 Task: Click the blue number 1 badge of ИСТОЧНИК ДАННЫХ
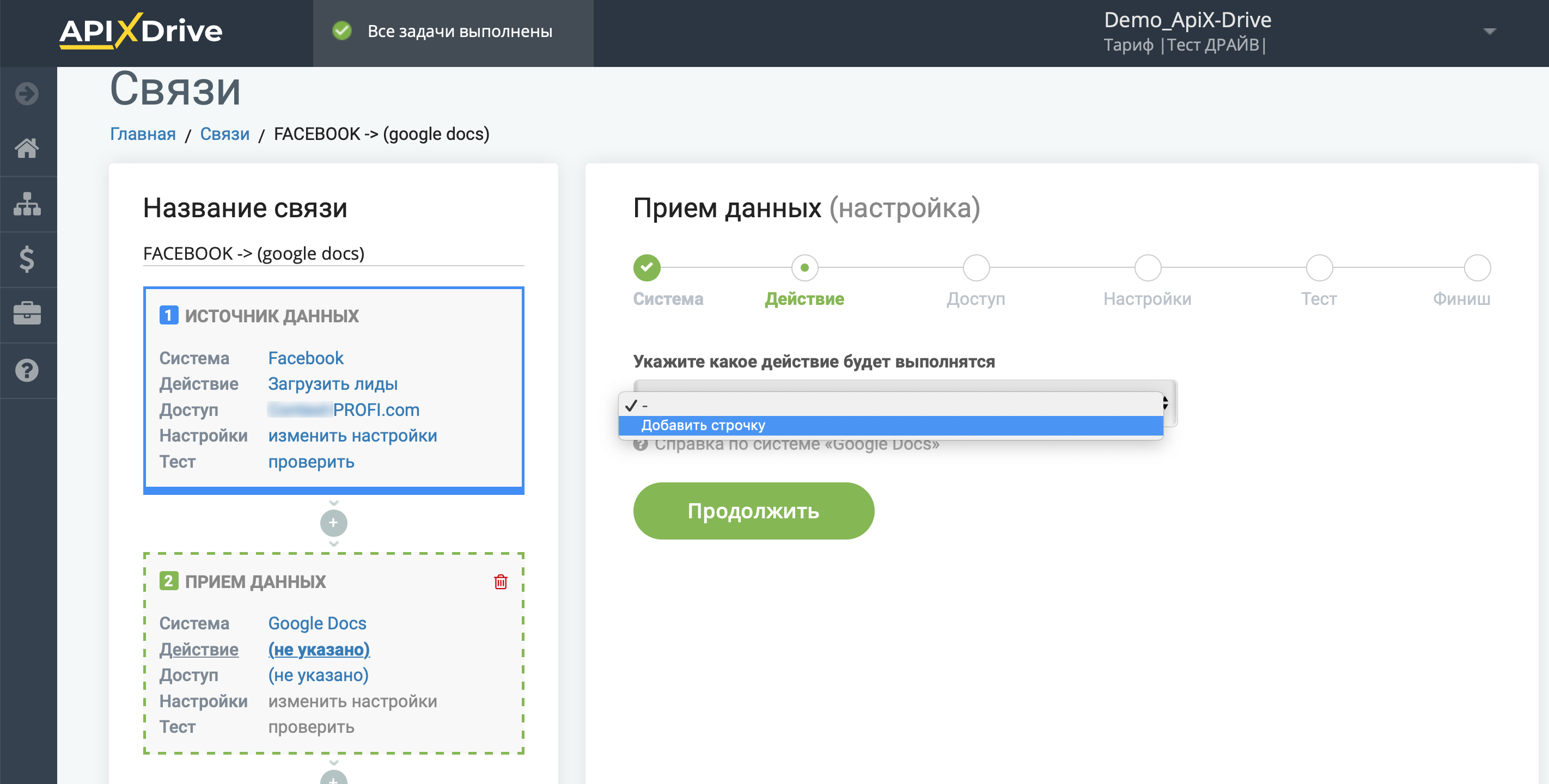[x=168, y=315]
